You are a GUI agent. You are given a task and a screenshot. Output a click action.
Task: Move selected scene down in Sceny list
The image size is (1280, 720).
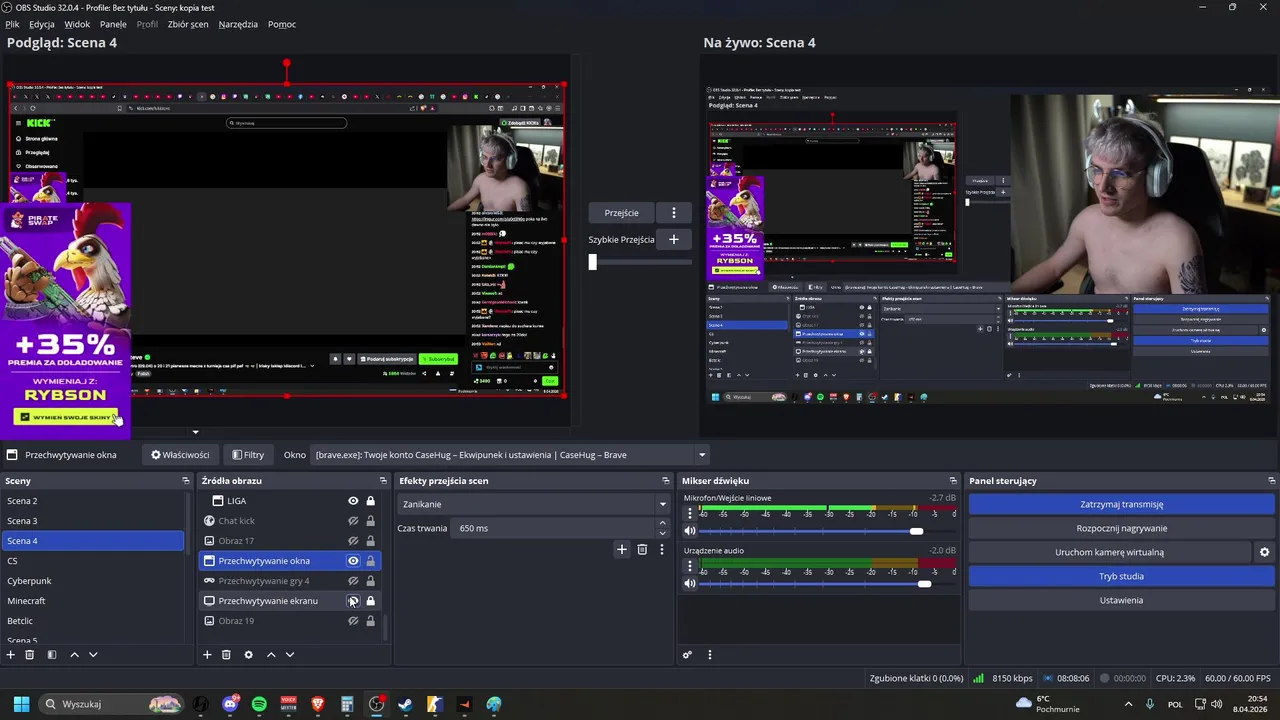pyautogui.click(x=93, y=655)
